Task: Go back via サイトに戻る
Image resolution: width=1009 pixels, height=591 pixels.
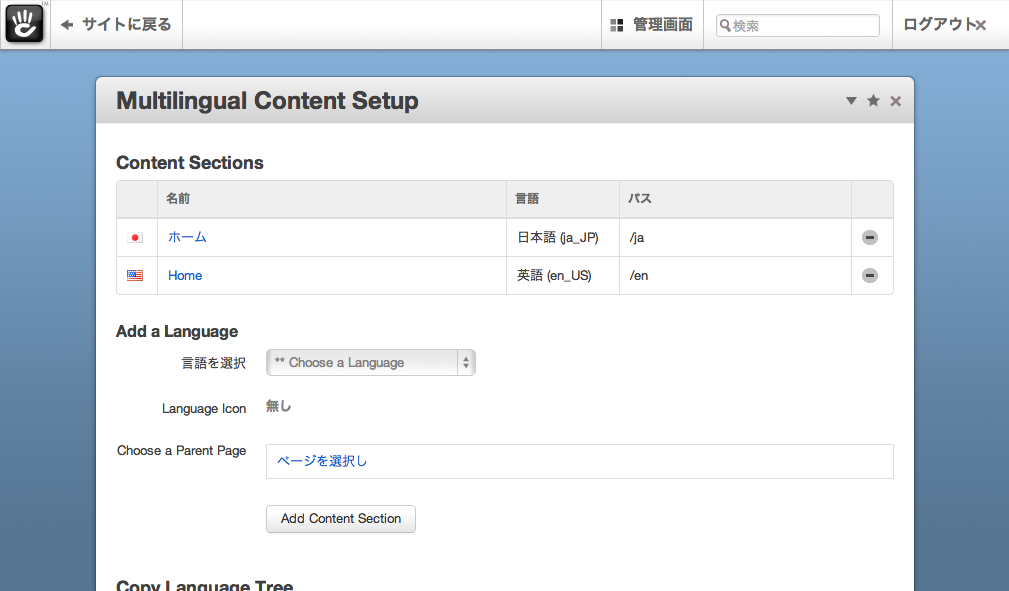Action: [x=126, y=25]
